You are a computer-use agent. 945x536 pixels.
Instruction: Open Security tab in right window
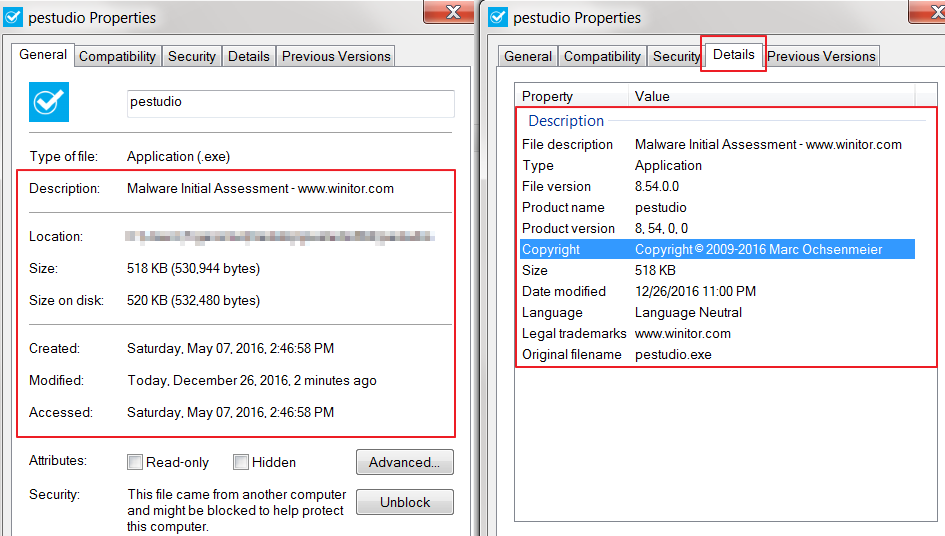(x=676, y=56)
